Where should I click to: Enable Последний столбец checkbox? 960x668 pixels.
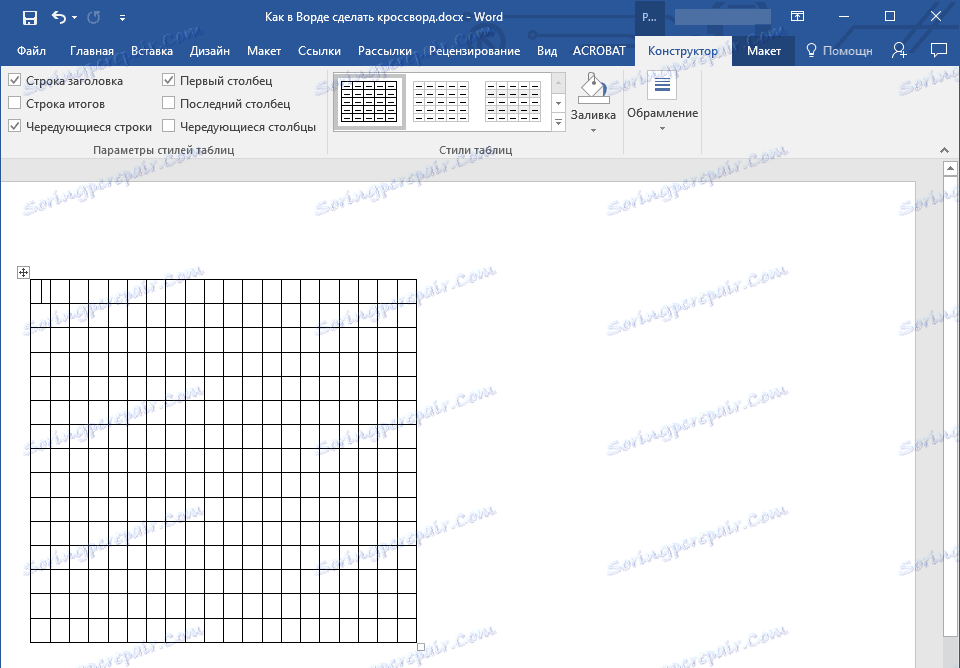(x=168, y=103)
